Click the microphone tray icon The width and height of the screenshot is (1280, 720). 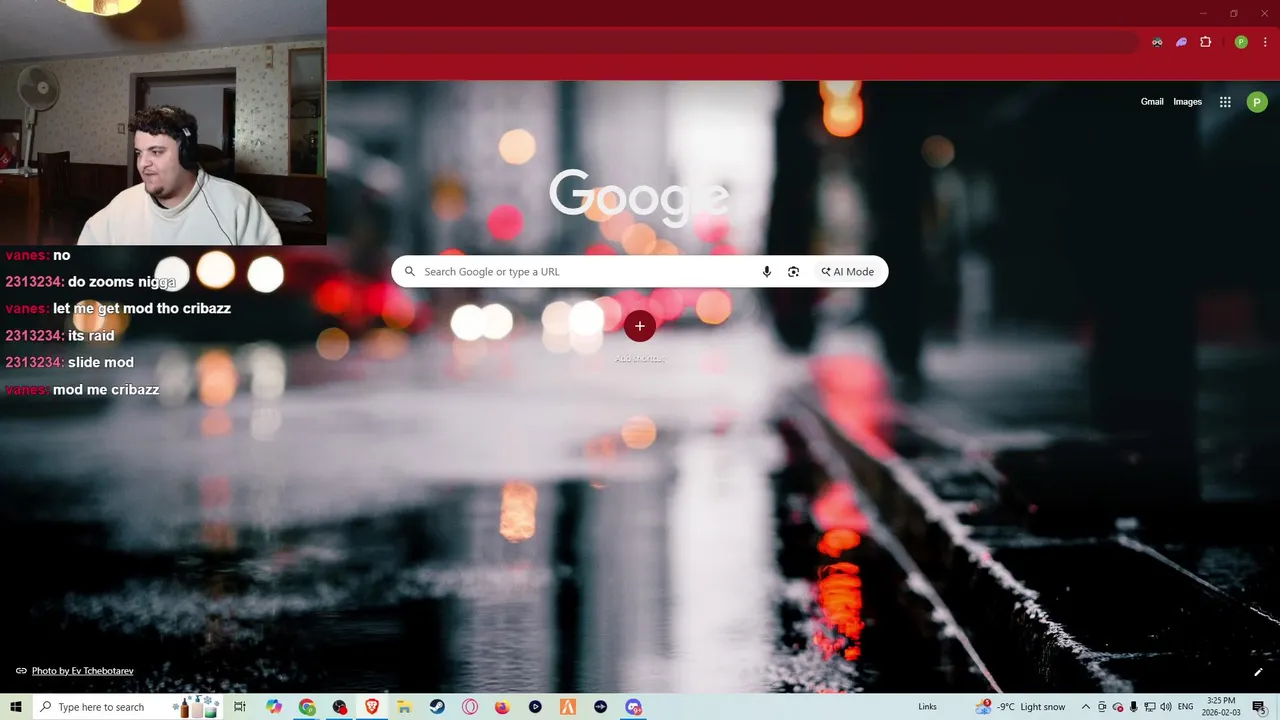(1134, 707)
